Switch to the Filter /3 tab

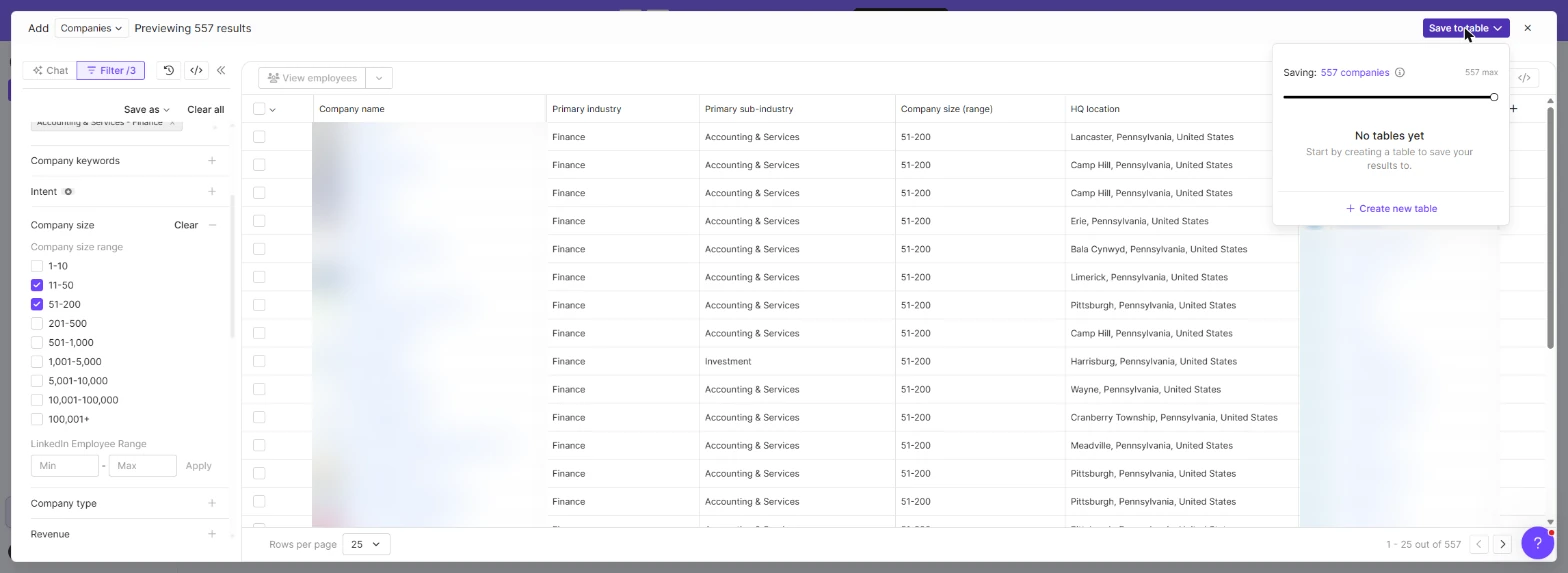111,70
